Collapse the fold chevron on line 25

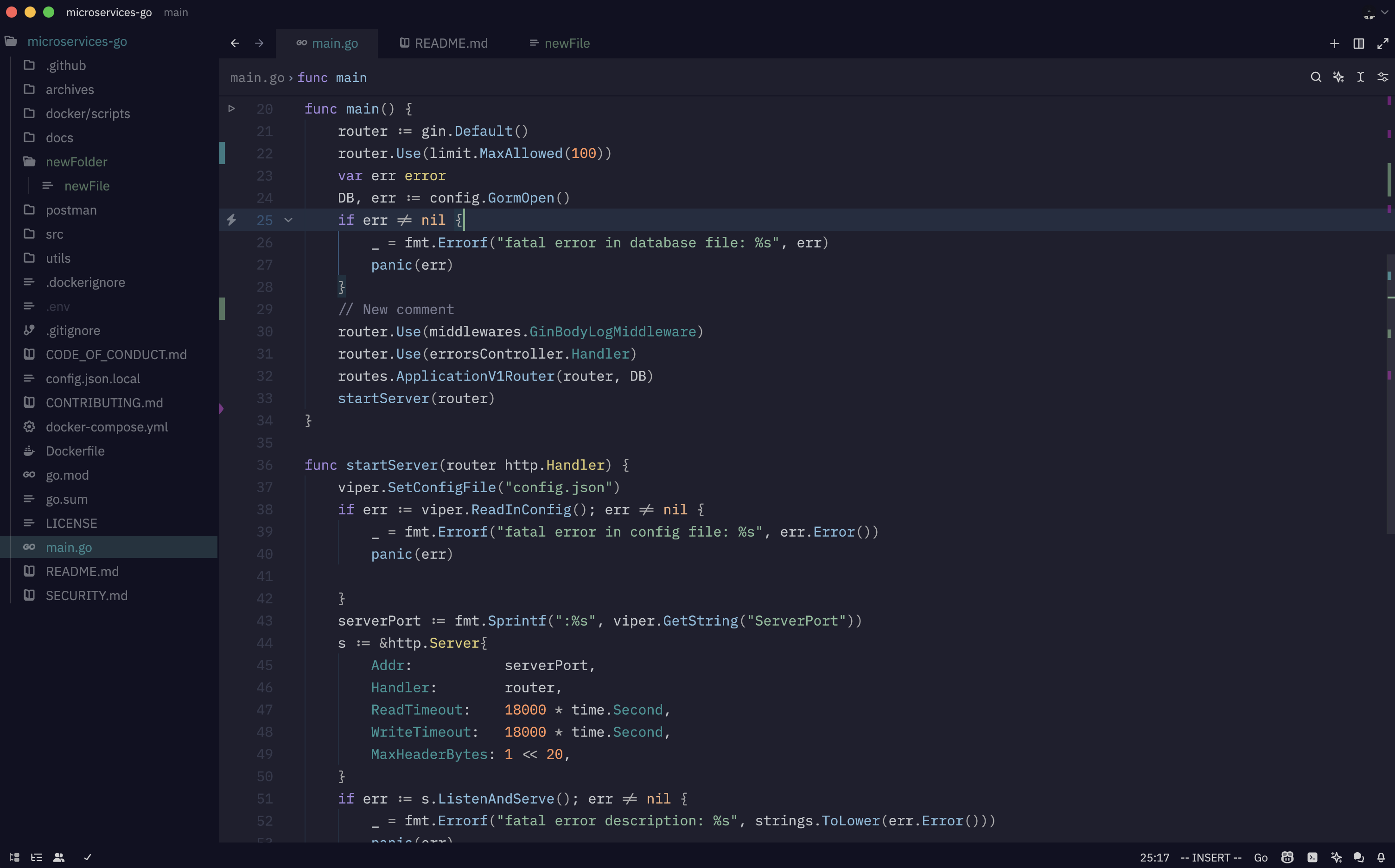(x=288, y=220)
